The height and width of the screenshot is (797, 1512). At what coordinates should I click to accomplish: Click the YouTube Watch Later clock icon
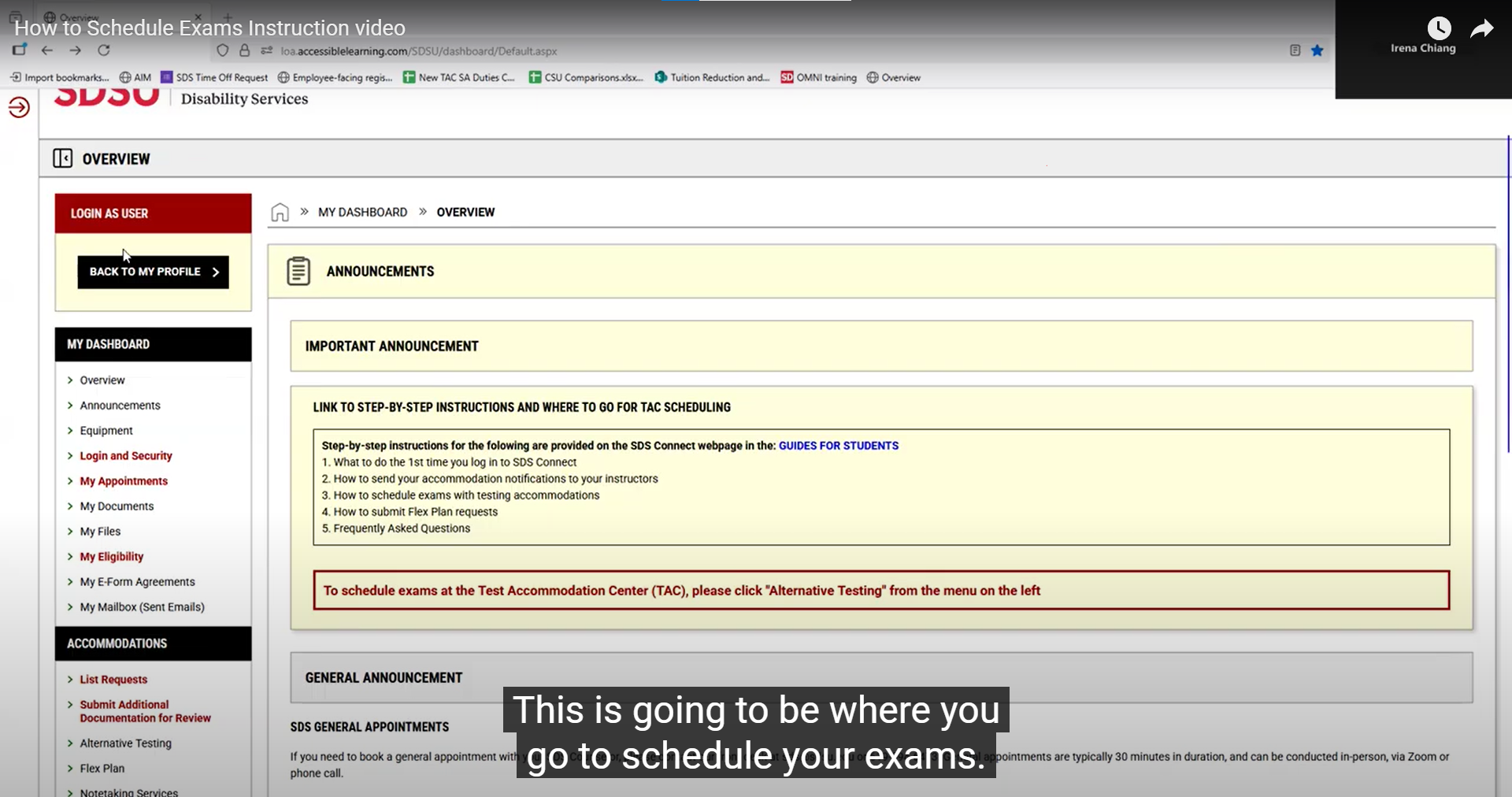coord(1439,29)
